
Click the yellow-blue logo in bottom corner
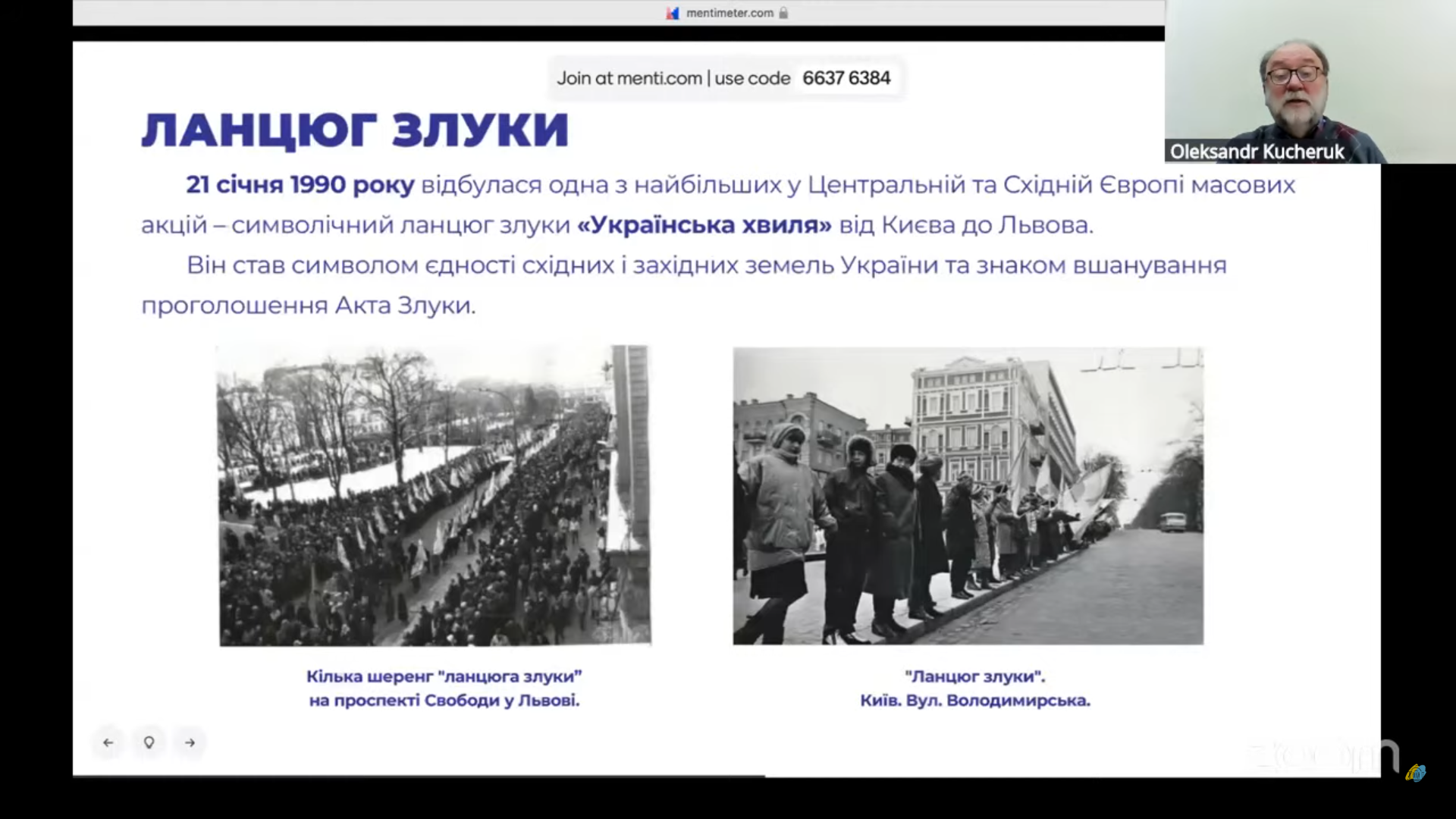pyautogui.click(x=1415, y=773)
